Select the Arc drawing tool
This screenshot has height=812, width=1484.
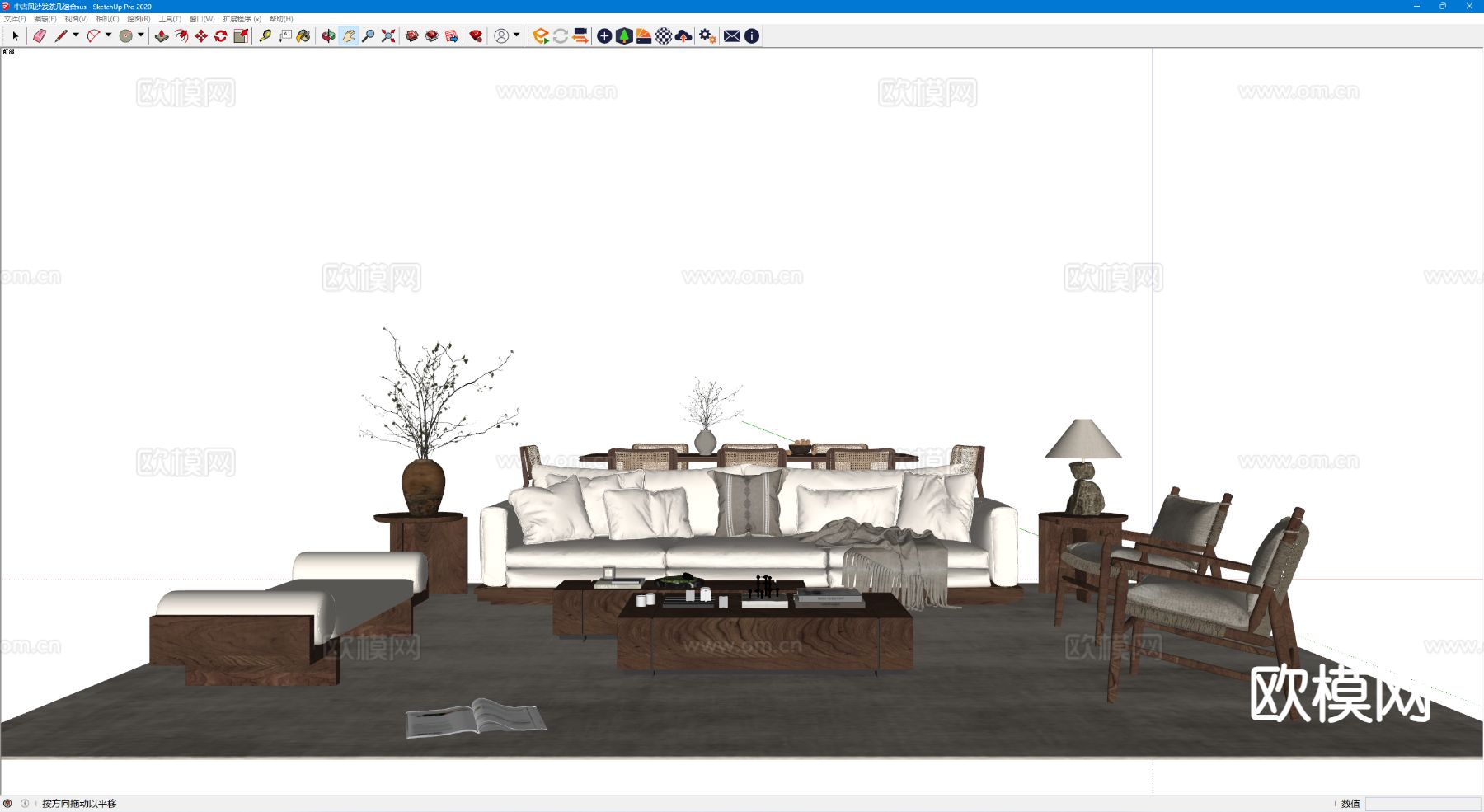93,36
